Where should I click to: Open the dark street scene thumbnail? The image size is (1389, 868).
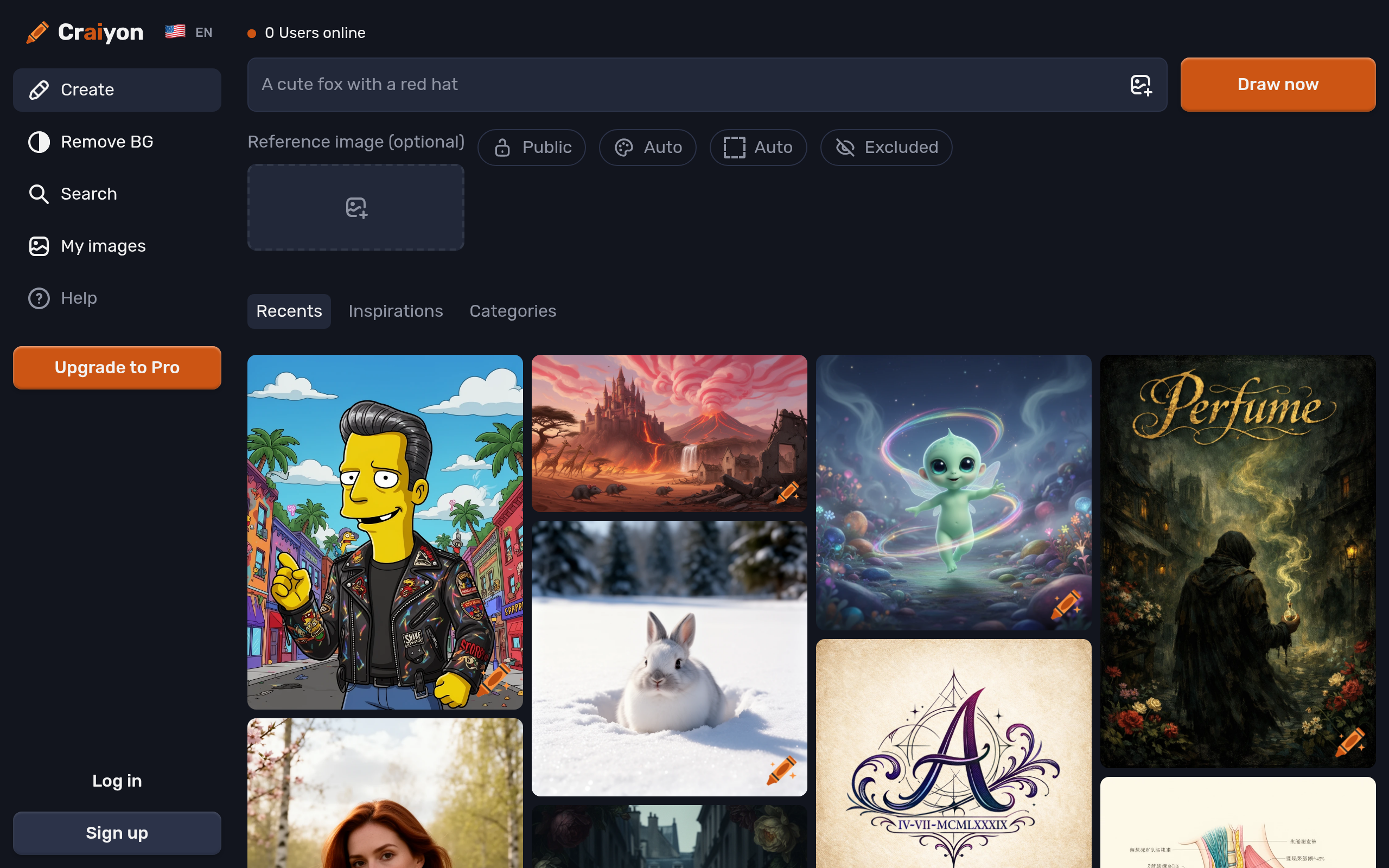pyautogui.click(x=669, y=837)
